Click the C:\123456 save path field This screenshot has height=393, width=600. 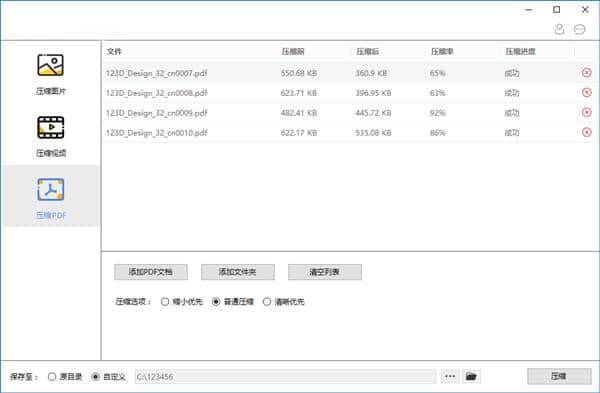tap(285, 377)
